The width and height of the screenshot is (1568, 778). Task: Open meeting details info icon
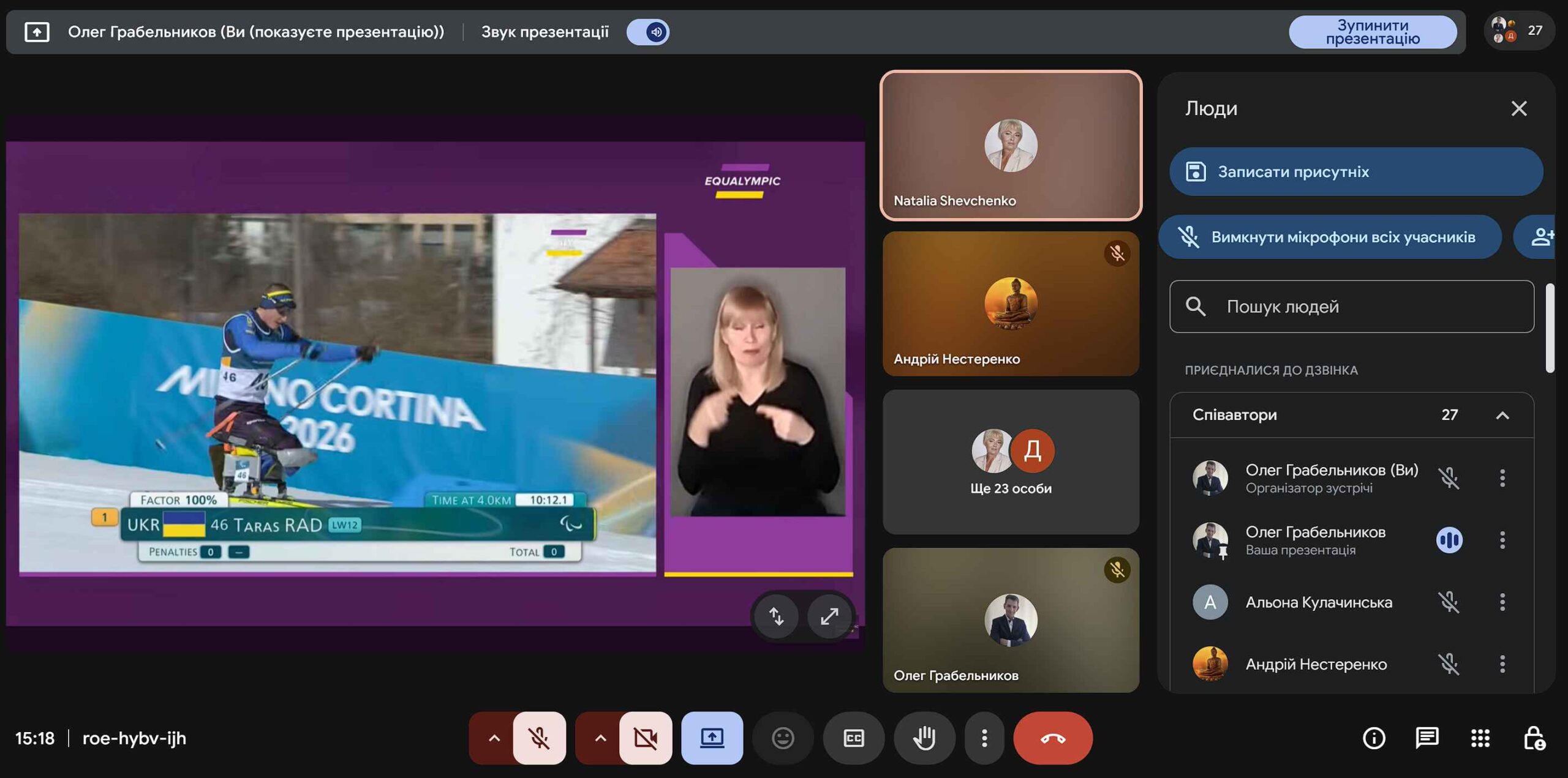click(x=1373, y=738)
